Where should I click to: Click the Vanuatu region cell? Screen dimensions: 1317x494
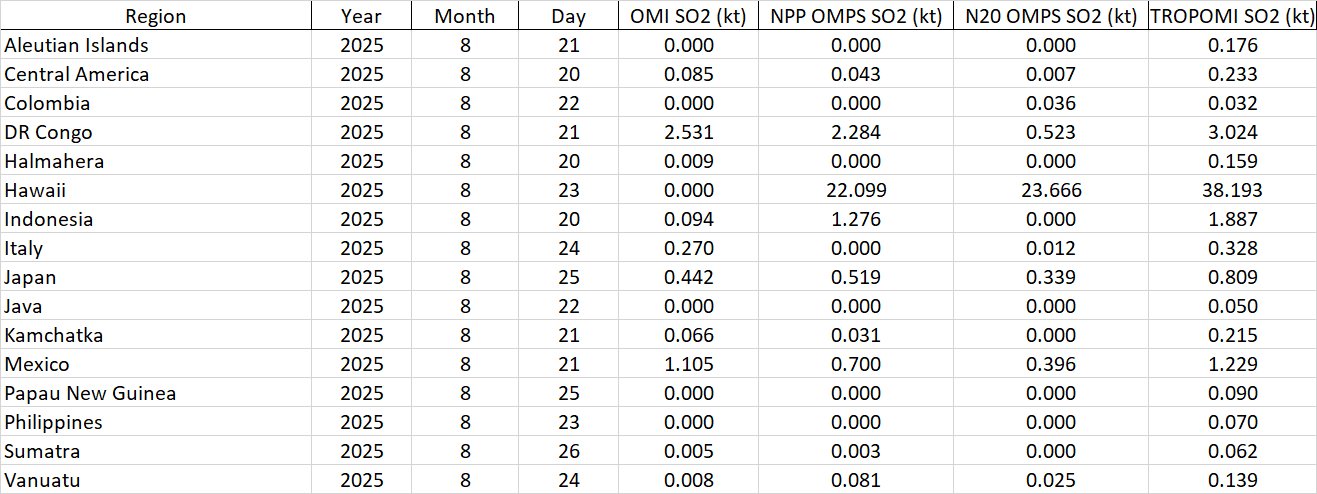tap(42, 480)
